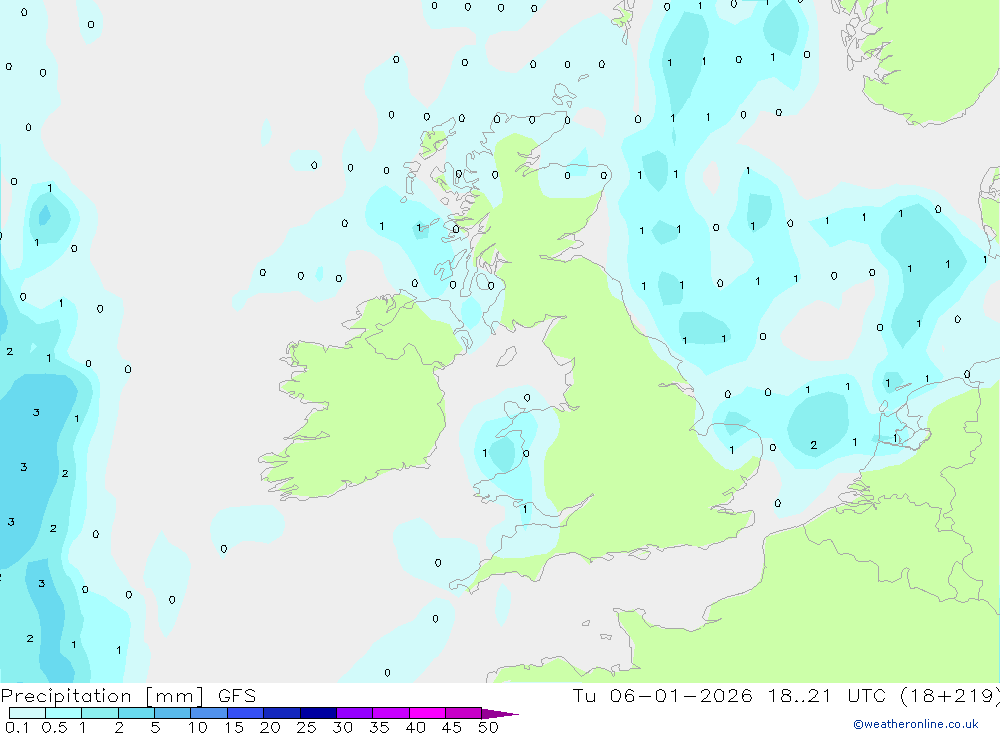Click the "5" legend scale label
This screenshot has width=1000, height=733.
coord(155,727)
